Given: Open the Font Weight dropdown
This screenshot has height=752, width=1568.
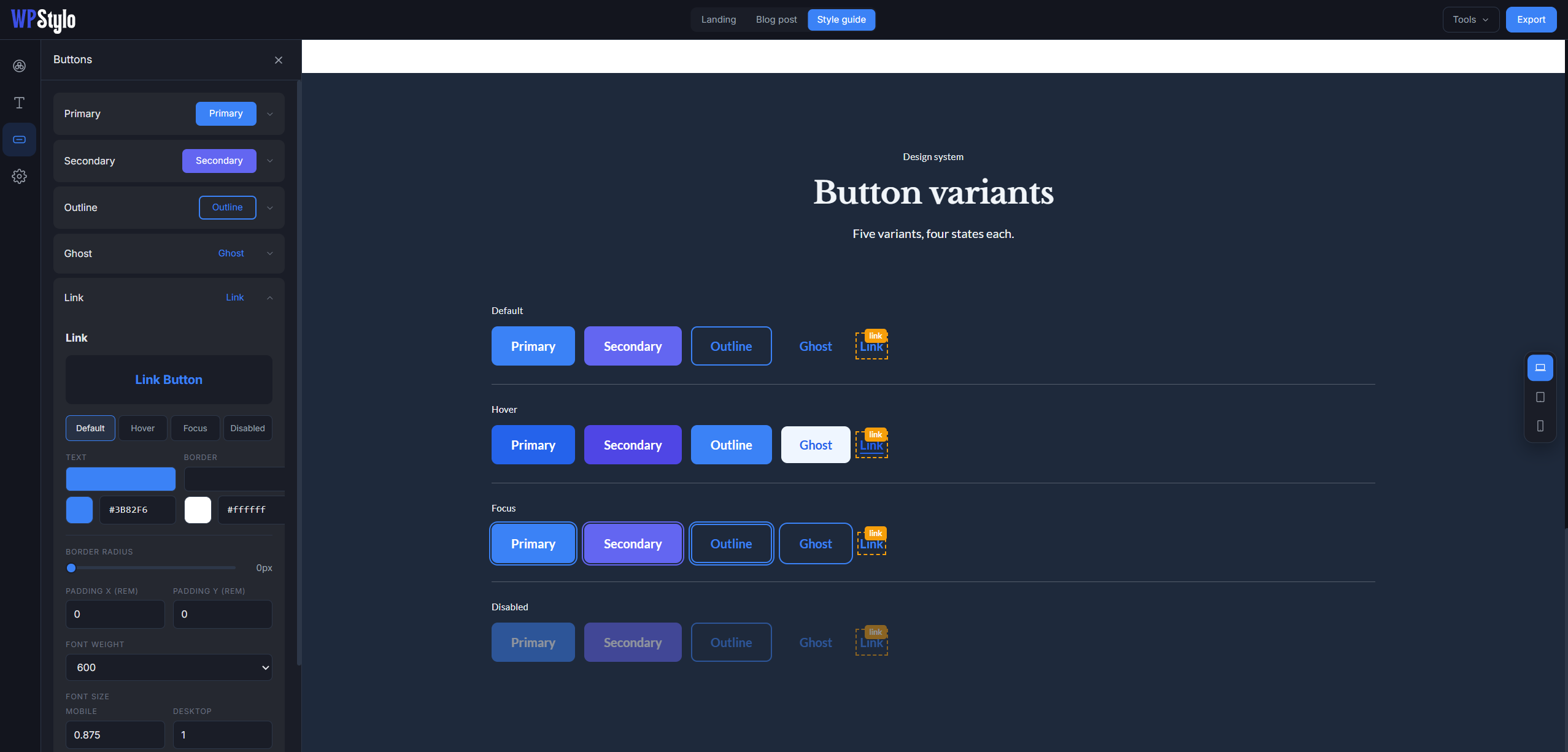Looking at the screenshot, I should pyautogui.click(x=169, y=667).
